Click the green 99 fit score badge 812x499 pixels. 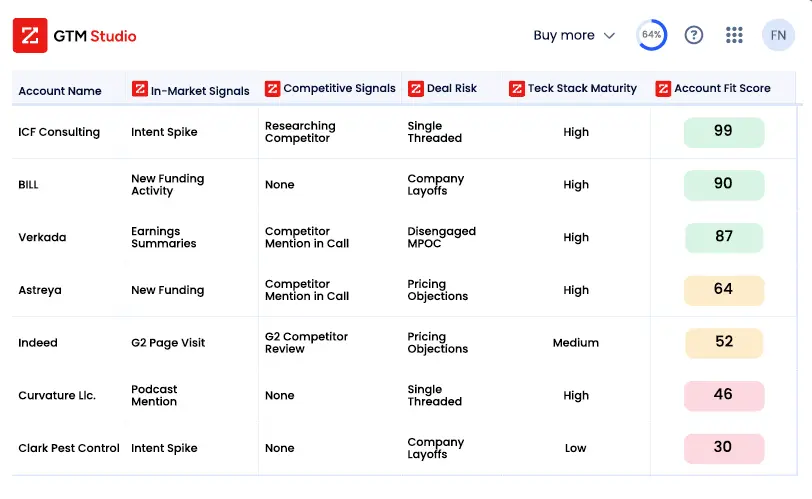[x=723, y=132]
